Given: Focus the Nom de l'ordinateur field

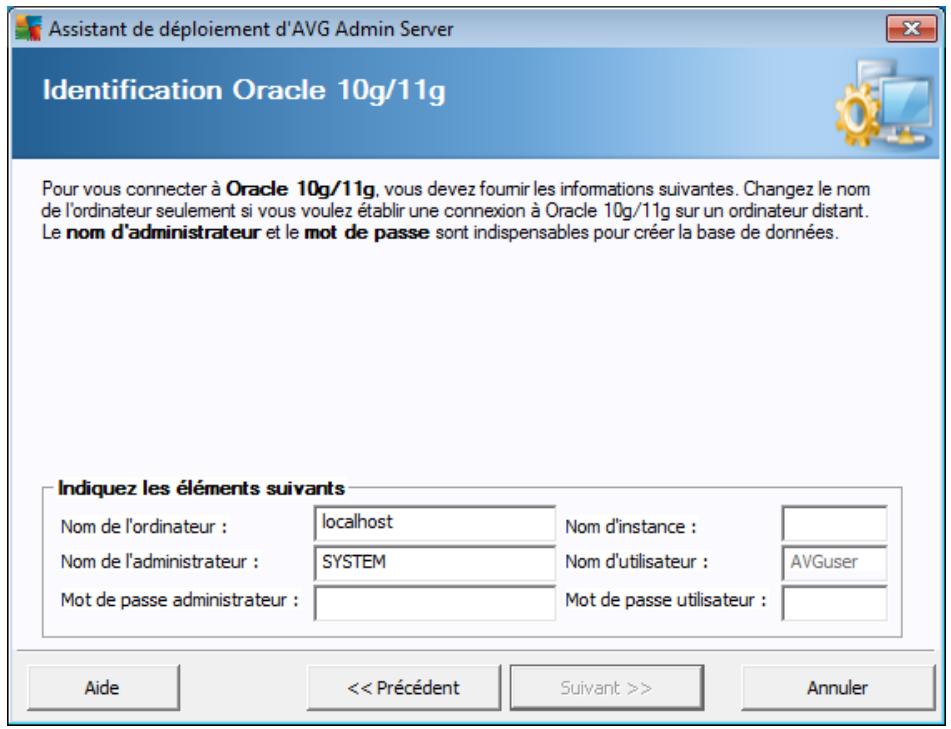Looking at the screenshot, I should click(434, 523).
